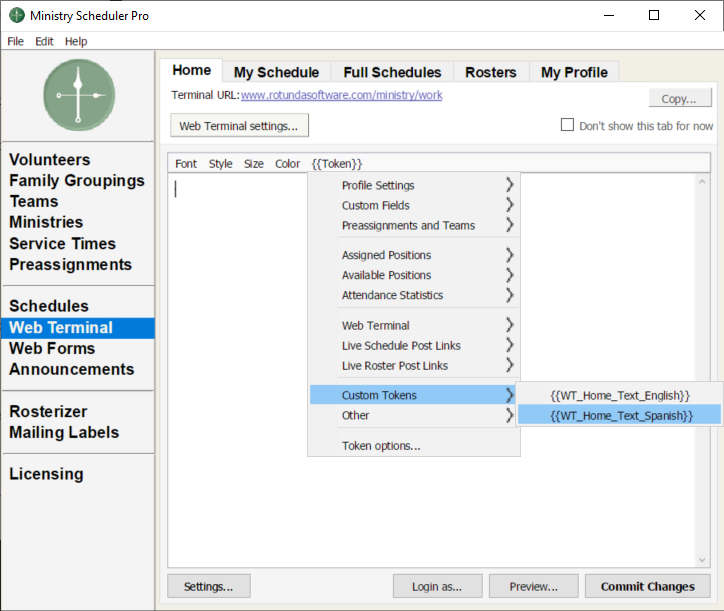The height and width of the screenshot is (611, 724).
Task: Open the Edit menu
Action: [44, 42]
